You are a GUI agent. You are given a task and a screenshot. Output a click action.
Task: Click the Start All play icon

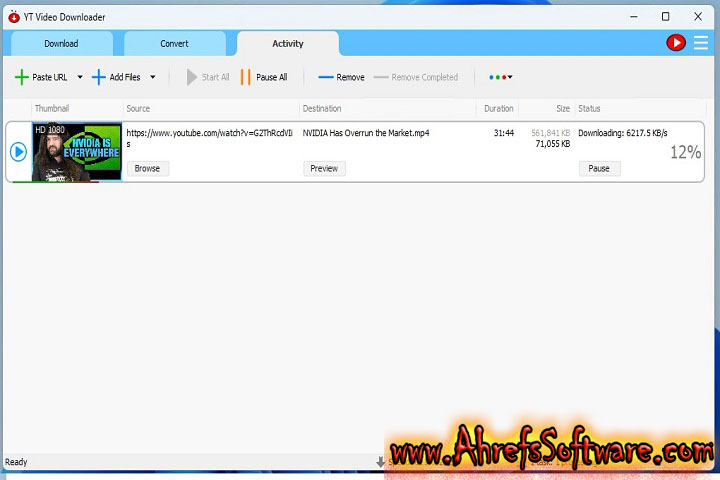coord(192,77)
